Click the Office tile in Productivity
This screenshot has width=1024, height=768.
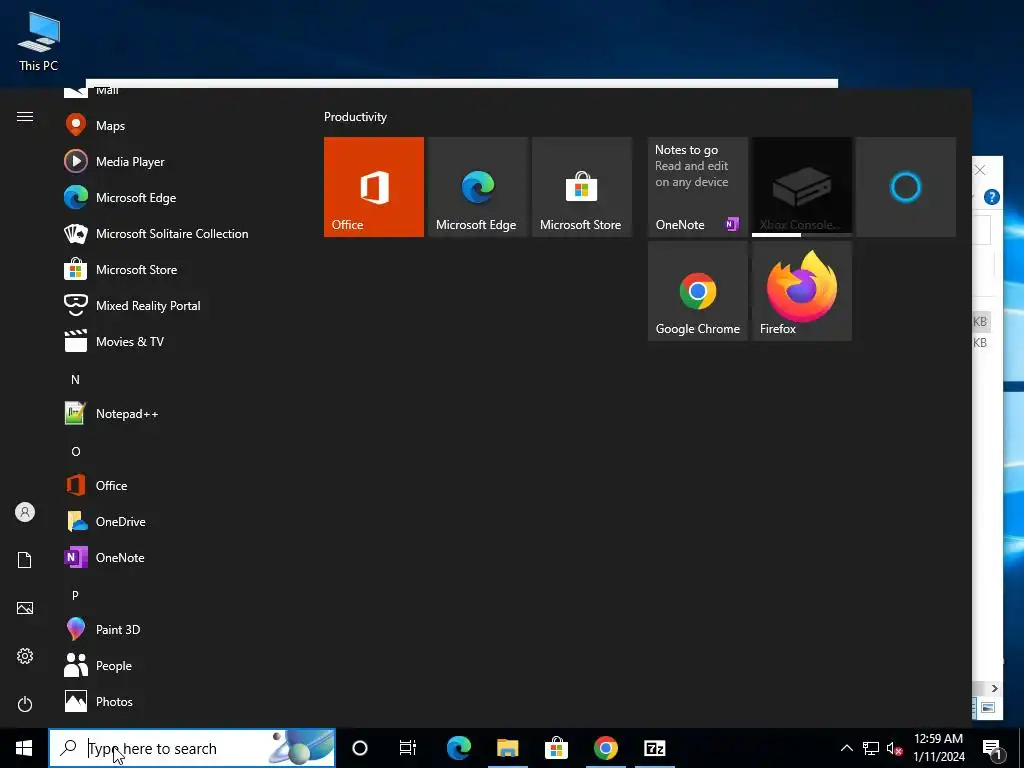pyautogui.click(x=374, y=187)
